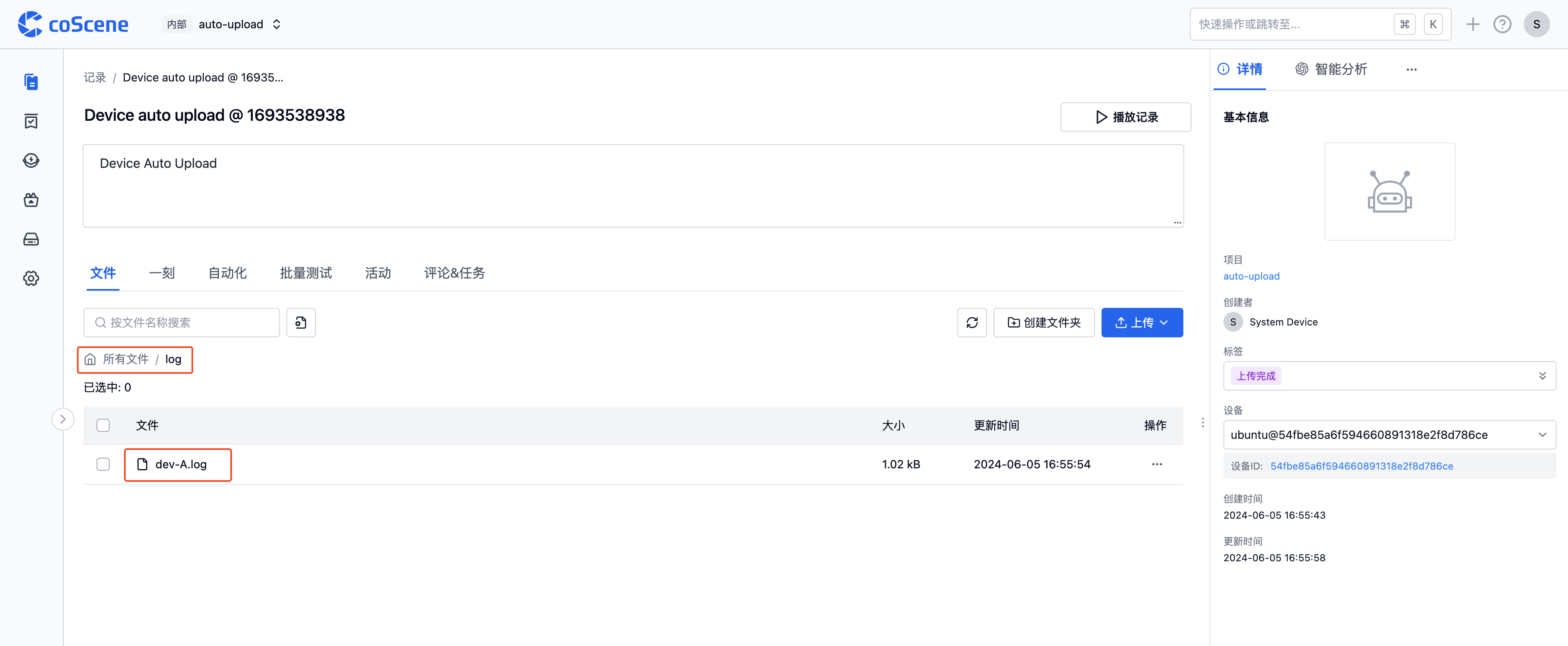The height and width of the screenshot is (646, 1568).
Task: Click the Device Auto Upload description box
Action: (x=633, y=186)
